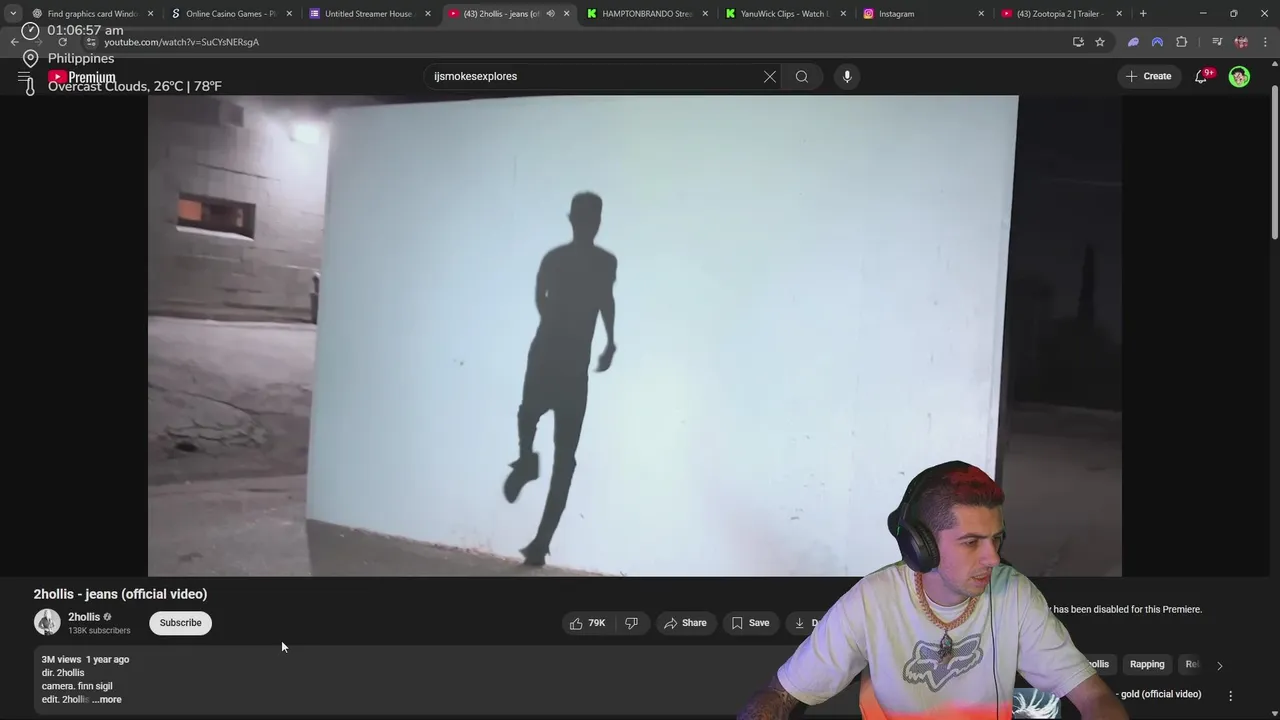Clear the search box with the X

[x=770, y=76]
